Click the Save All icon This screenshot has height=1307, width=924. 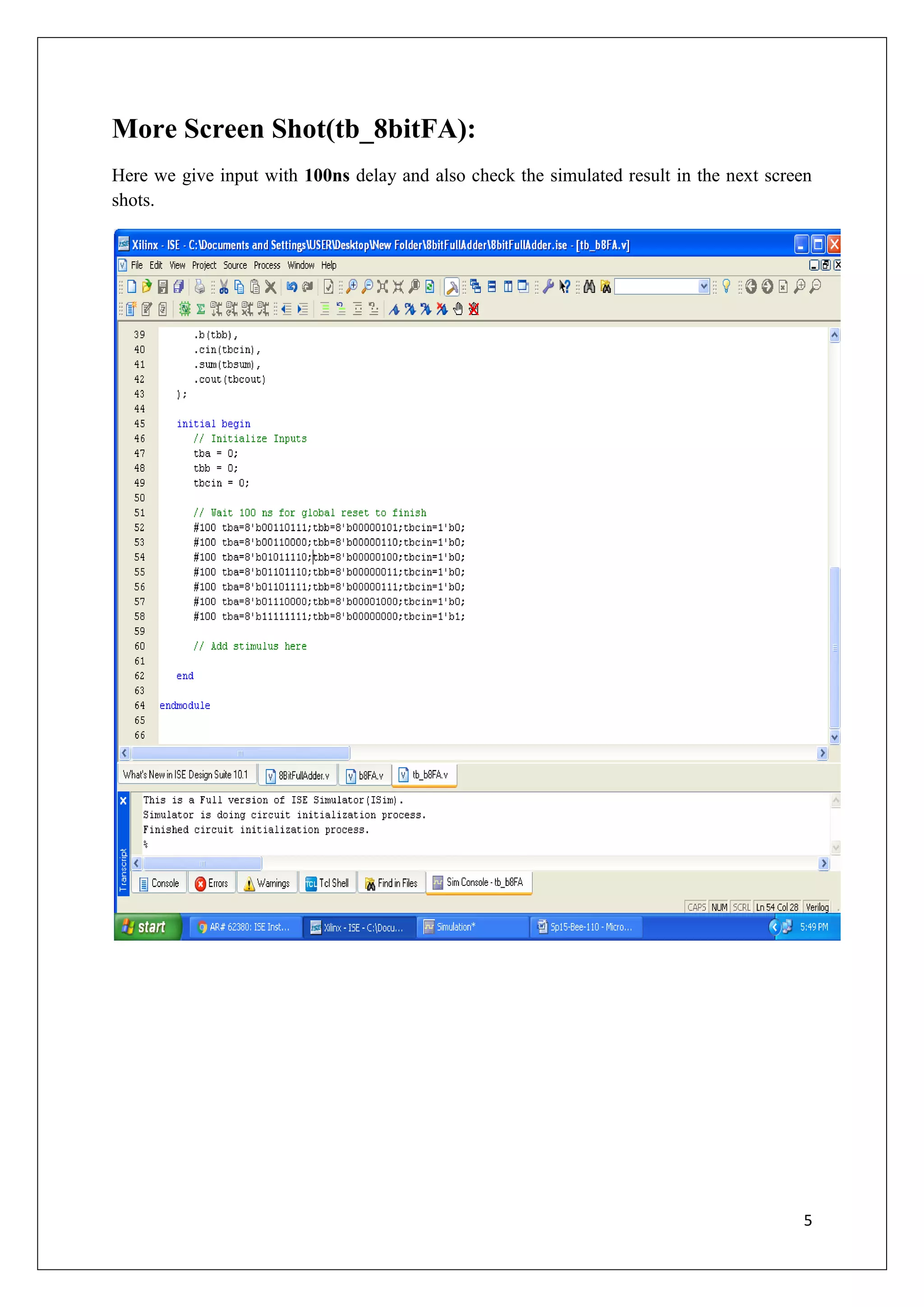pos(179,286)
